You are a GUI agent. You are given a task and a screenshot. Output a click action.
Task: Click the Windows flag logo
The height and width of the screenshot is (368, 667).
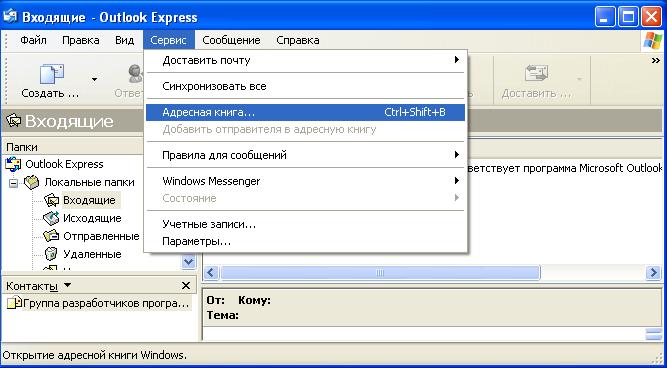point(653,41)
